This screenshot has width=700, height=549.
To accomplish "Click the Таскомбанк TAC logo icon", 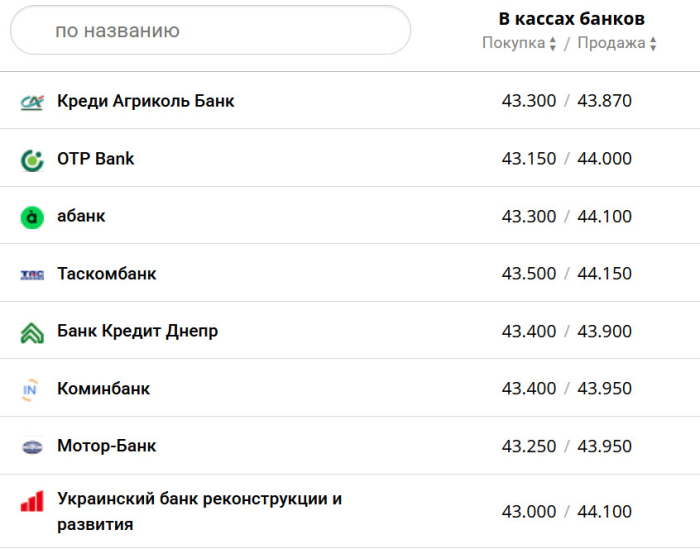I will tap(32, 275).
